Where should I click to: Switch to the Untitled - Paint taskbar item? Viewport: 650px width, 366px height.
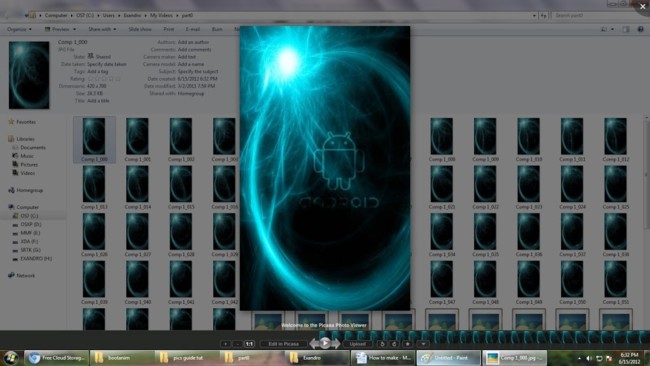tap(448, 358)
